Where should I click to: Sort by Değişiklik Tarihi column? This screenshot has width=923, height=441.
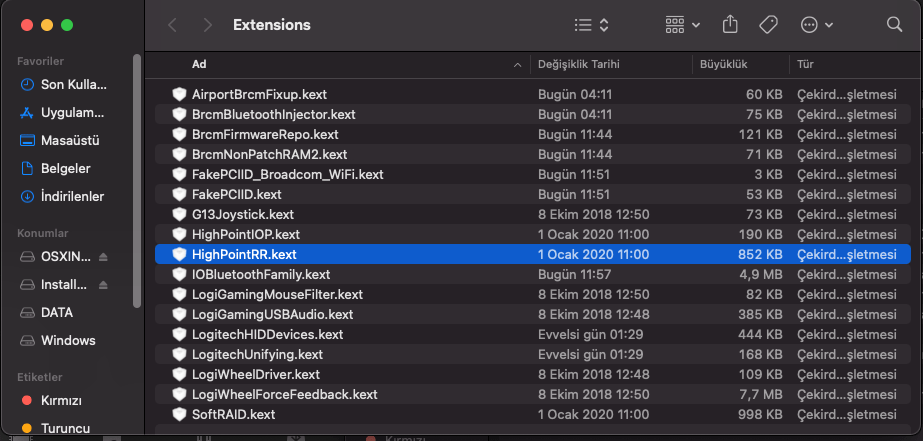point(579,64)
